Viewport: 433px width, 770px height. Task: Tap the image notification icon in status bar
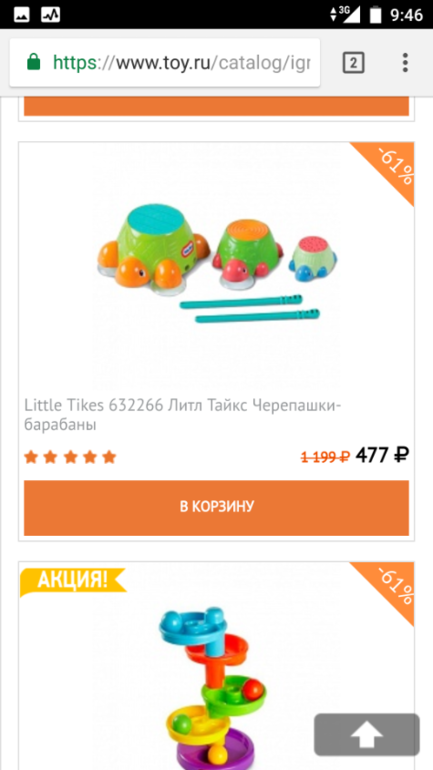pos(22,15)
